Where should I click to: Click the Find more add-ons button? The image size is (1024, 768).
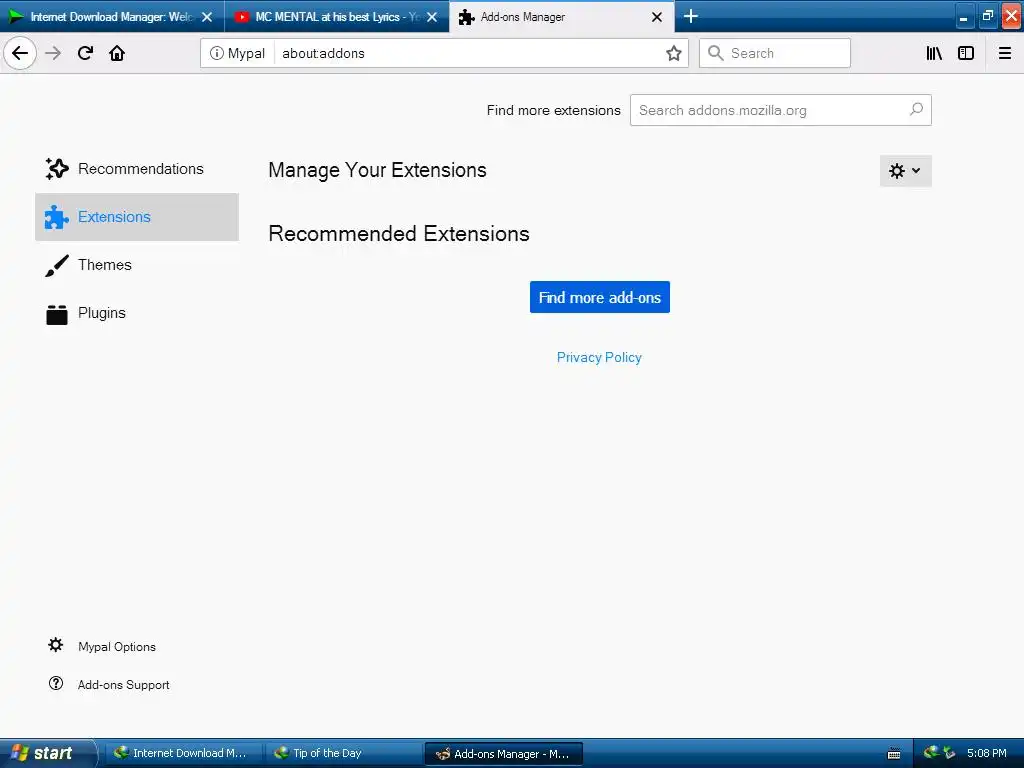pos(600,297)
